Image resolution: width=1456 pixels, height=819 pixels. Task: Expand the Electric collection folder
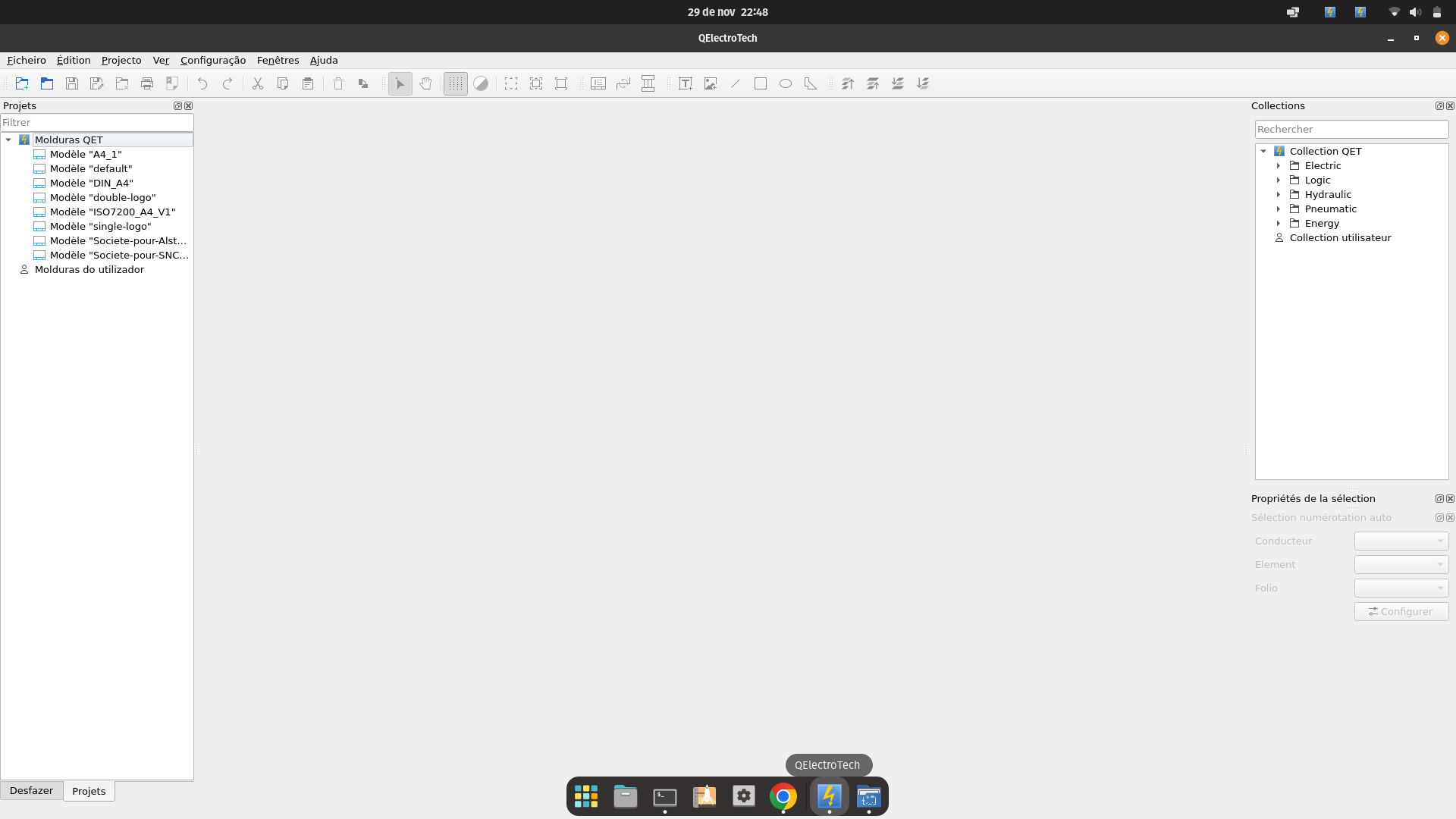1279,165
